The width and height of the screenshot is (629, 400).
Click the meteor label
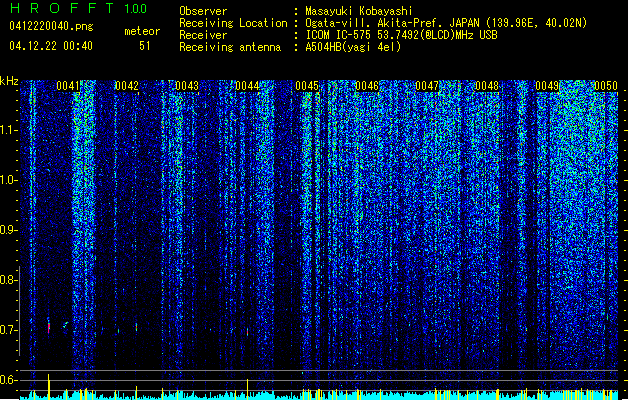142,31
